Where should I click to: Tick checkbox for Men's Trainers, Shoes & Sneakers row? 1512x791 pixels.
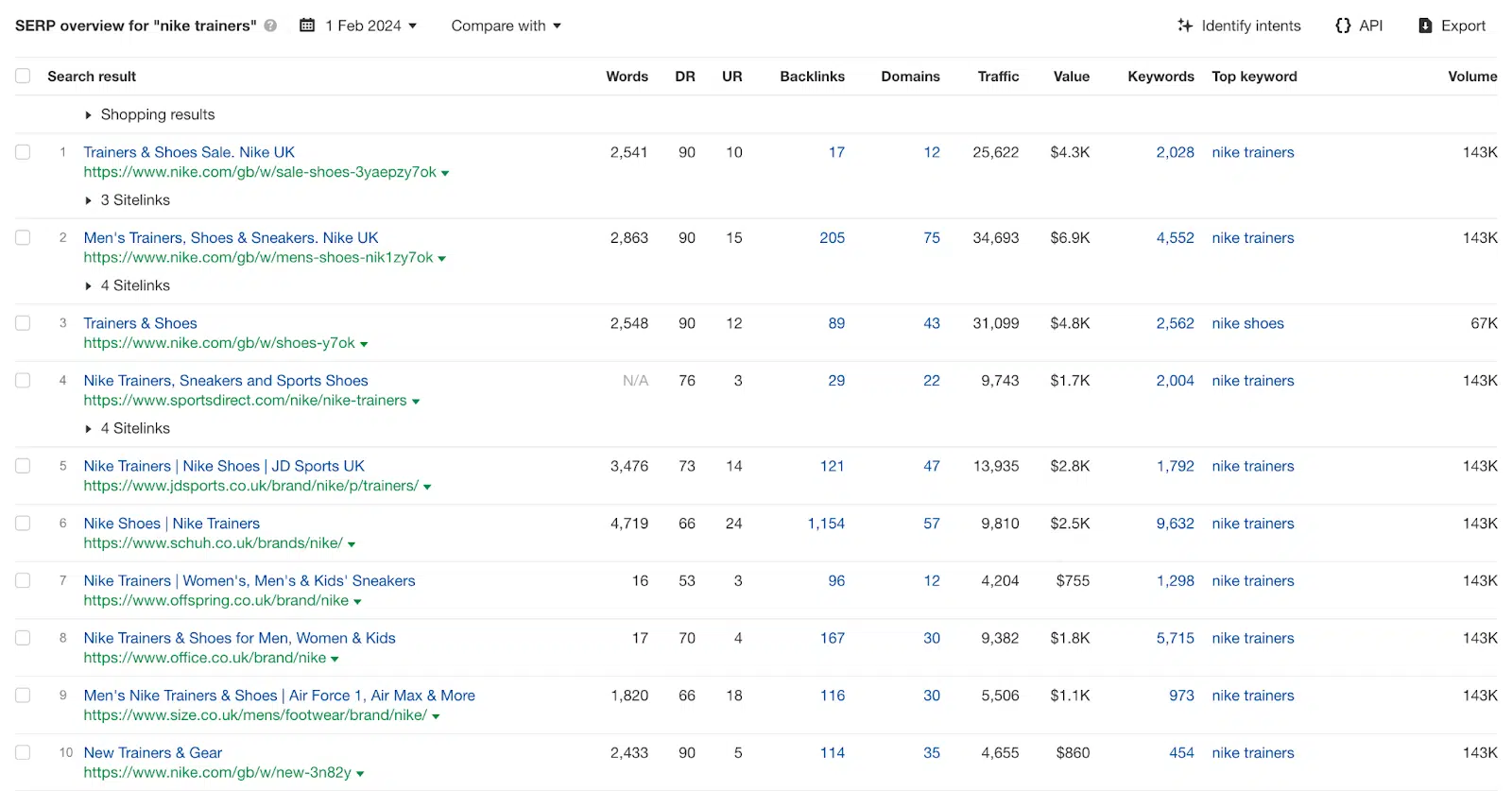pyautogui.click(x=23, y=238)
